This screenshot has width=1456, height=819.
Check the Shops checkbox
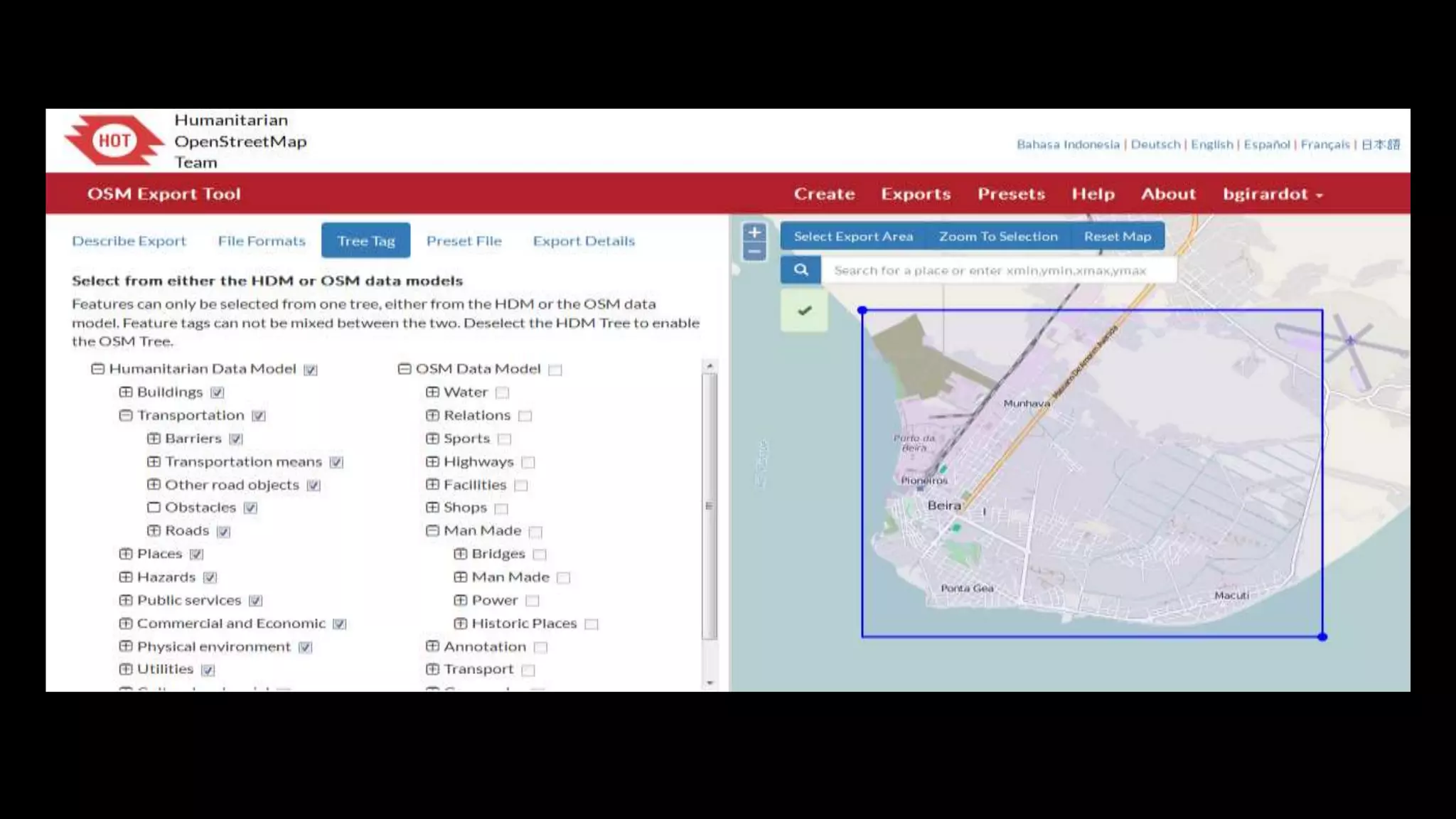coord(502,508)
